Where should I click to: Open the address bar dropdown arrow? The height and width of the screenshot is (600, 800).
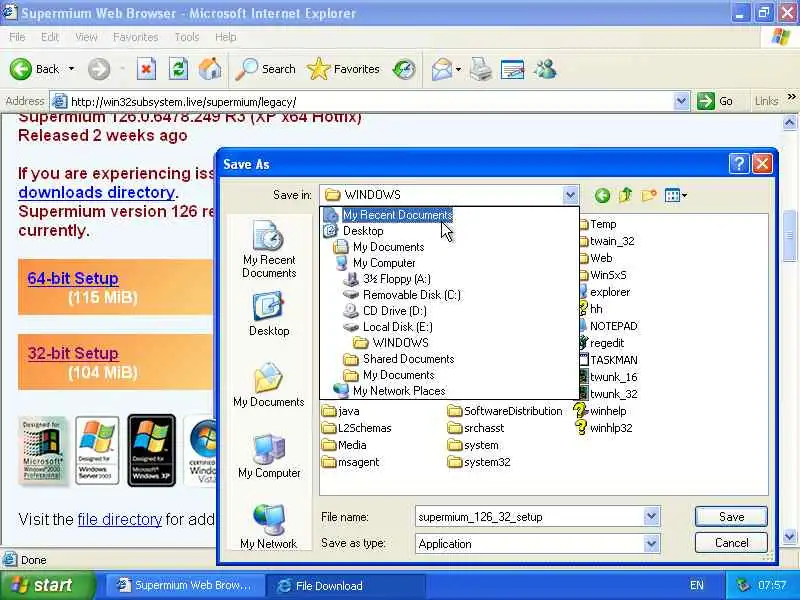[681, 101]
